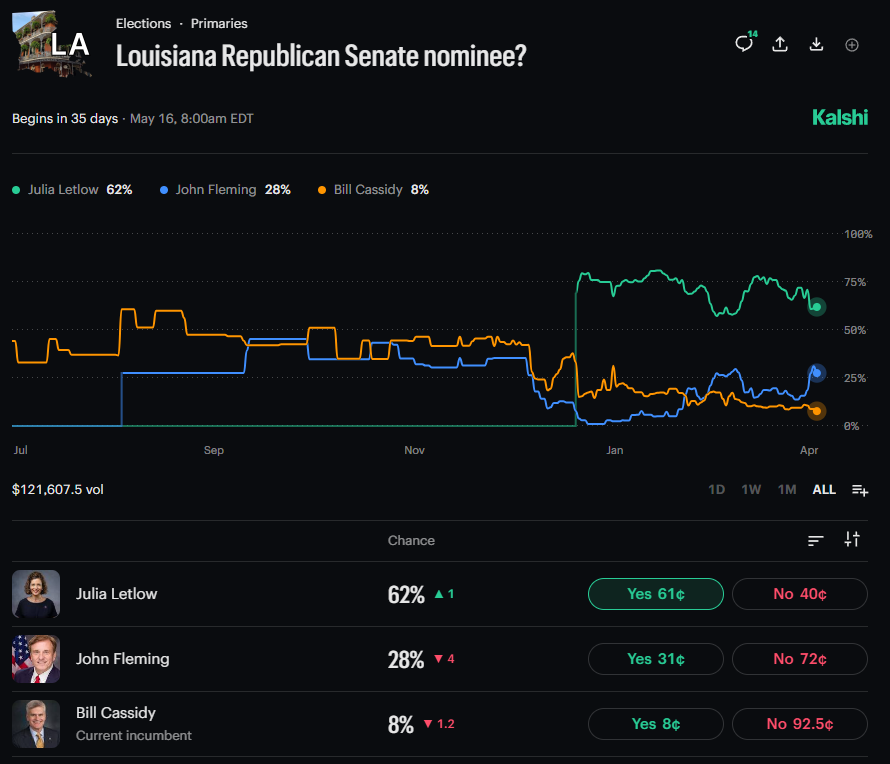
Task: Select the 1D chart range
Action: 716,490
